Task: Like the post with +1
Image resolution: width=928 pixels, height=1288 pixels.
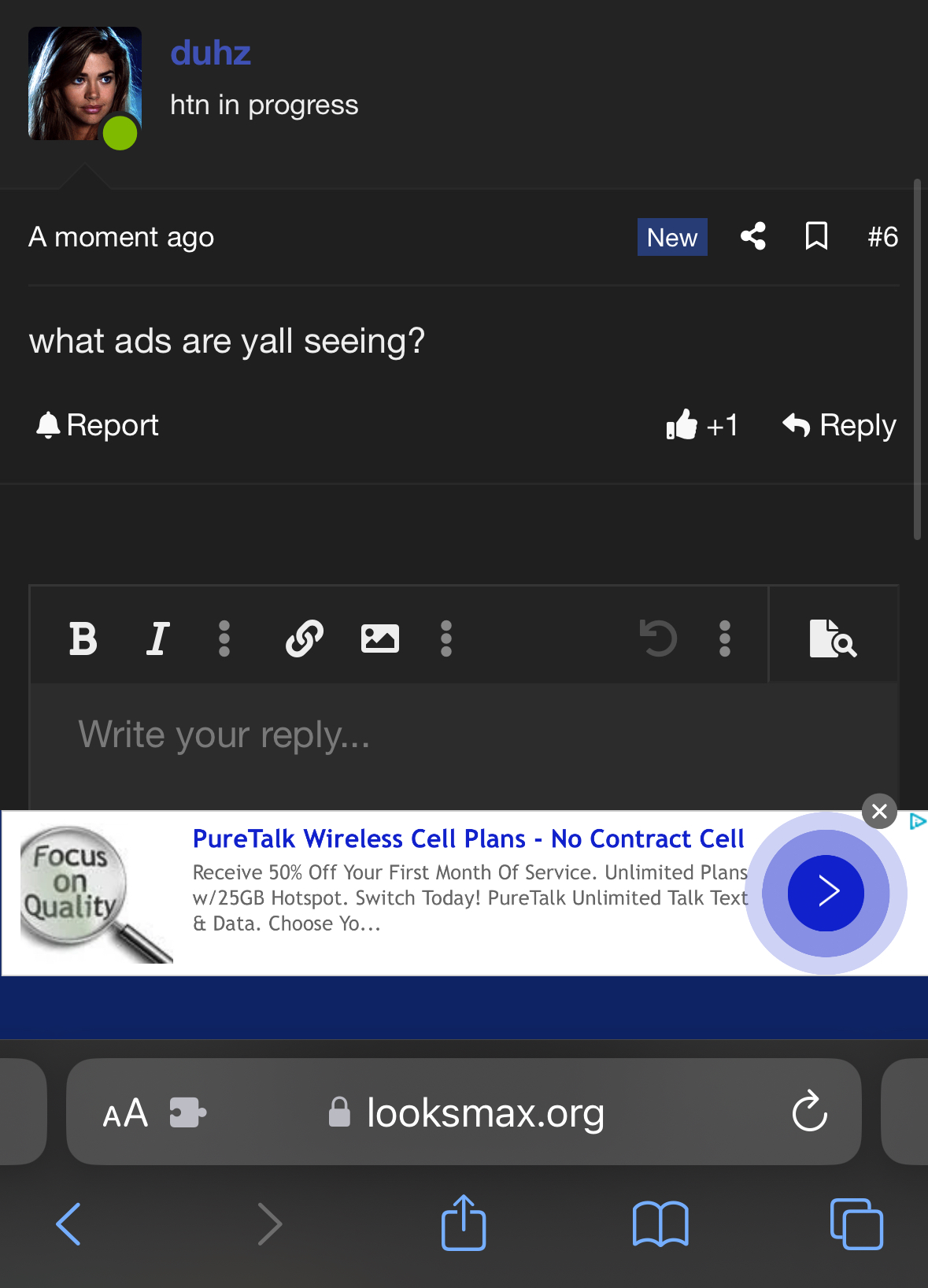Action: coord(702,426)
